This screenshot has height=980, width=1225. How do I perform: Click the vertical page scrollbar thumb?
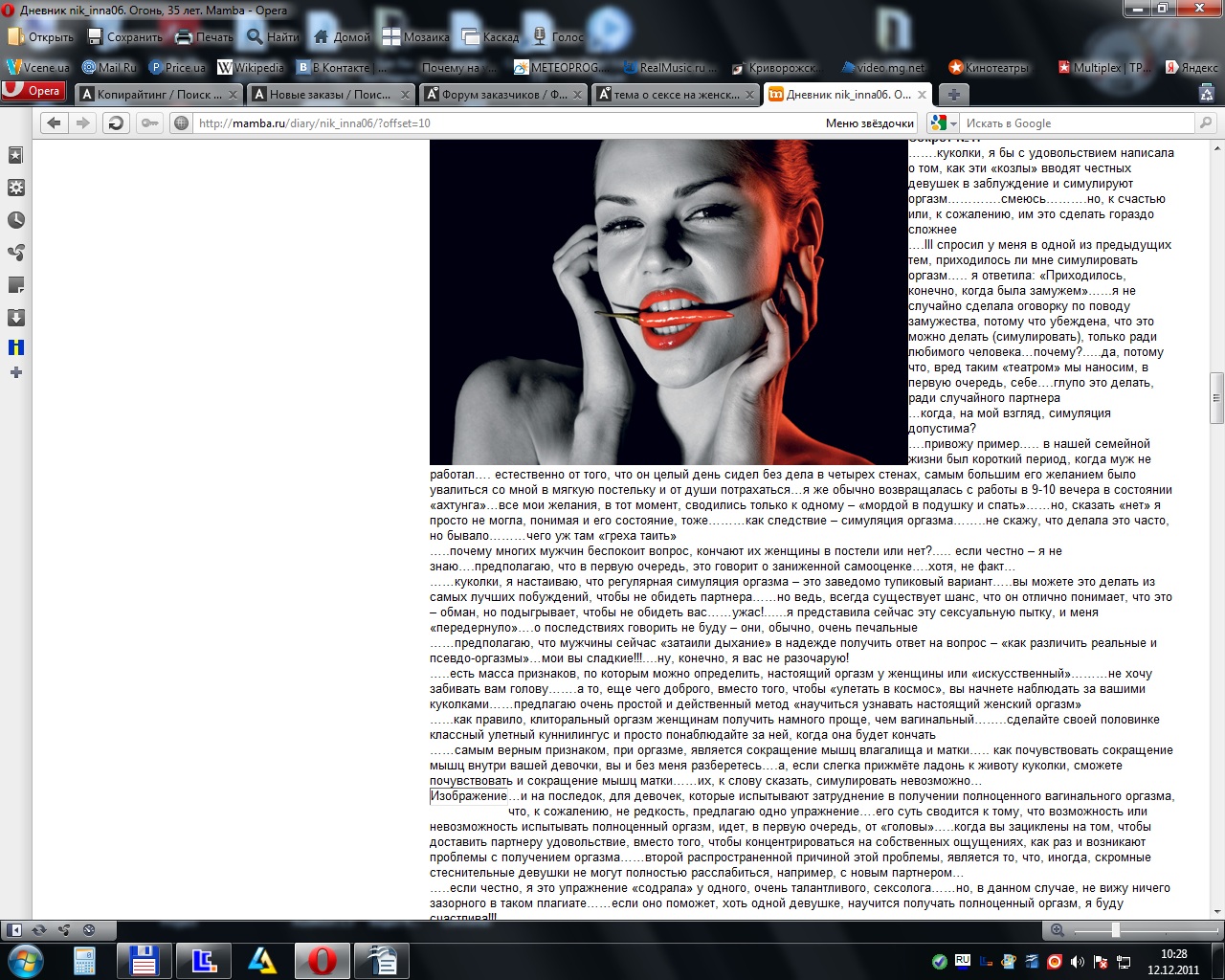coord(1216,397)
